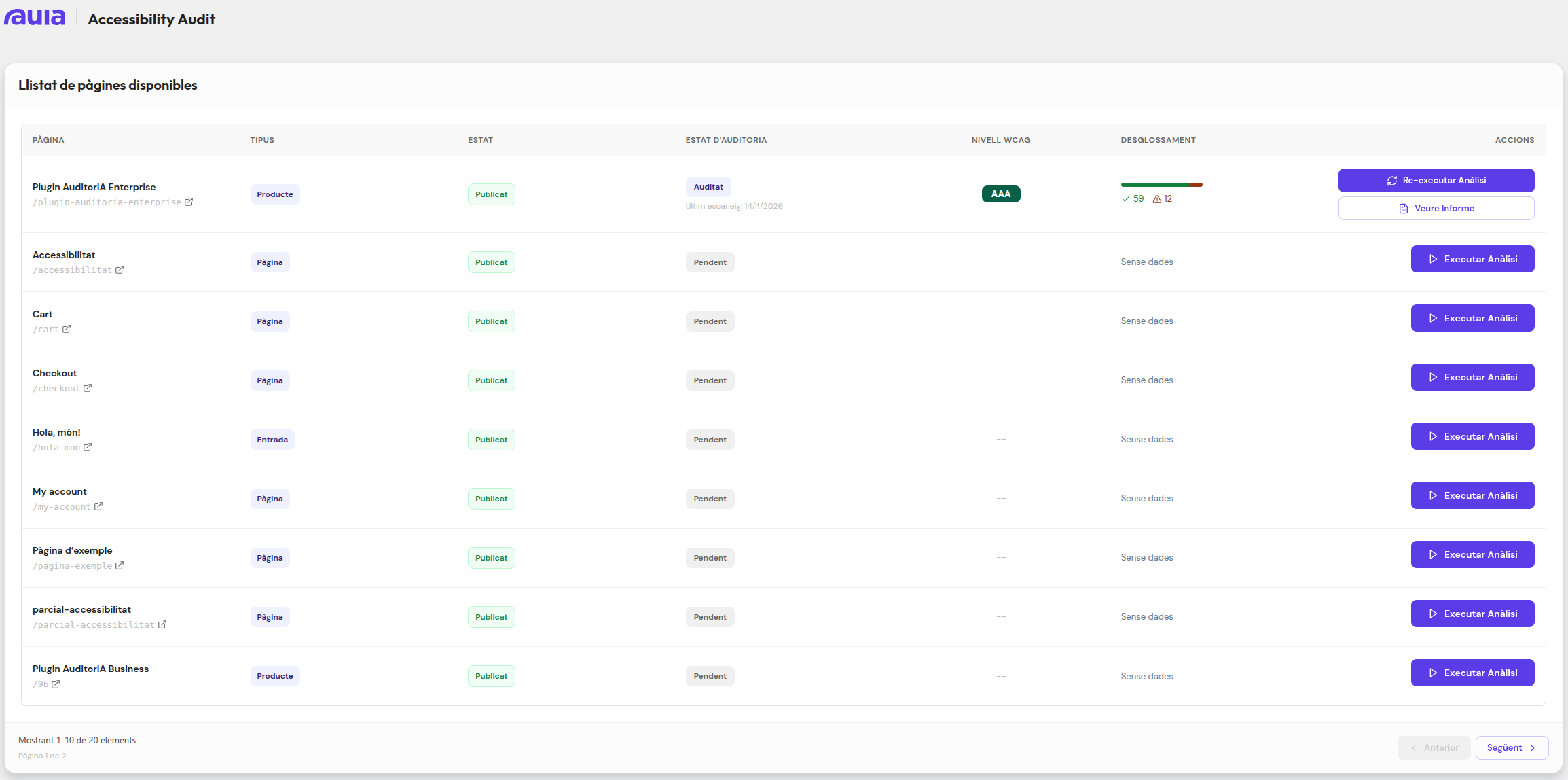This screenshot has height=780, width=1568.
Task: Click the NIVELL WCAG column header
Action: (x=1001, y=140)
